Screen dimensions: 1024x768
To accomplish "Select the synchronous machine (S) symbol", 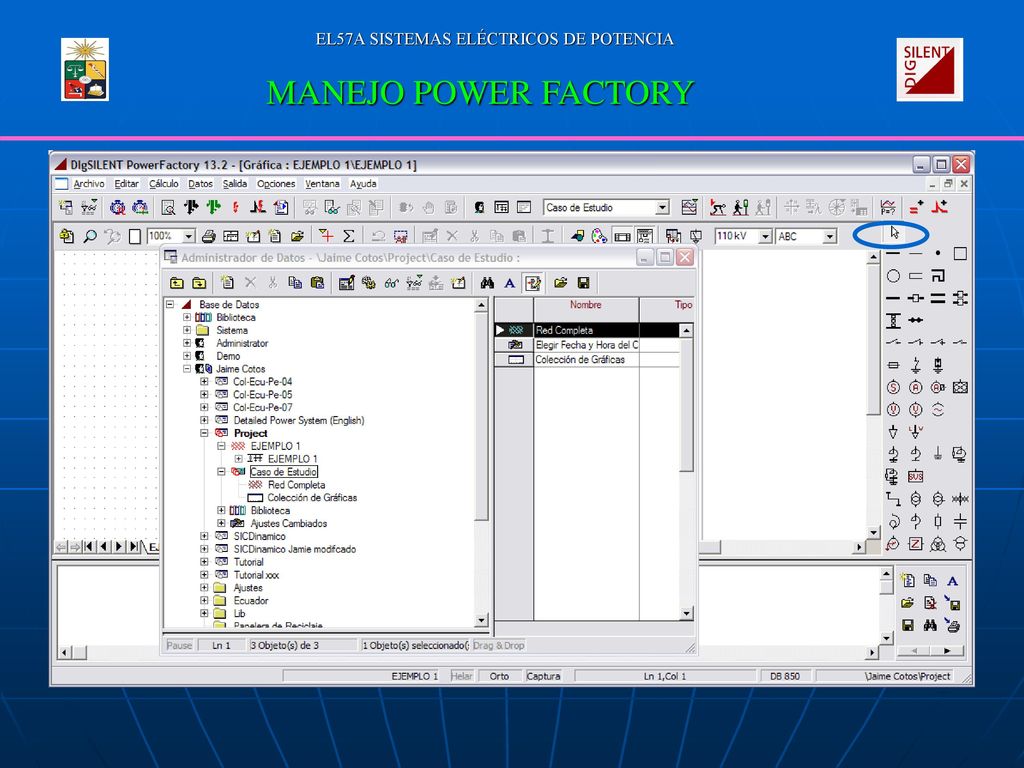I will click(x=893, y=387).
